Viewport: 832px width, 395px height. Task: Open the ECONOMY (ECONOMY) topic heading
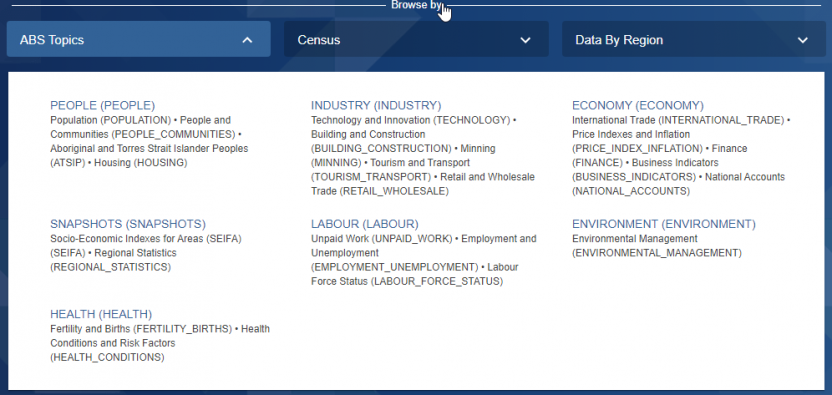click(637, 105)
